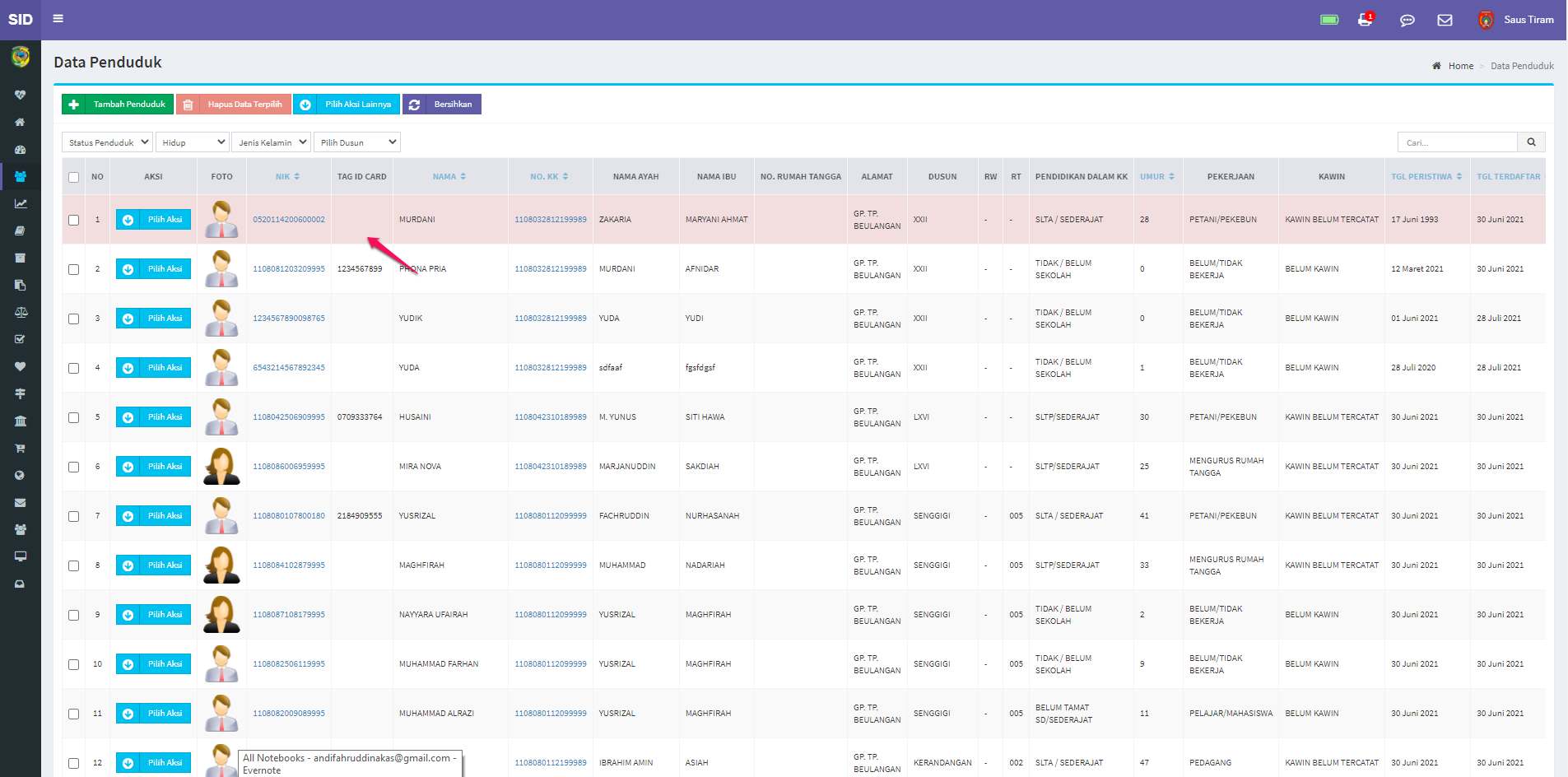1568x777 pixels.
Task: Open the Status Penduduk filter
Action: [107, 142]
